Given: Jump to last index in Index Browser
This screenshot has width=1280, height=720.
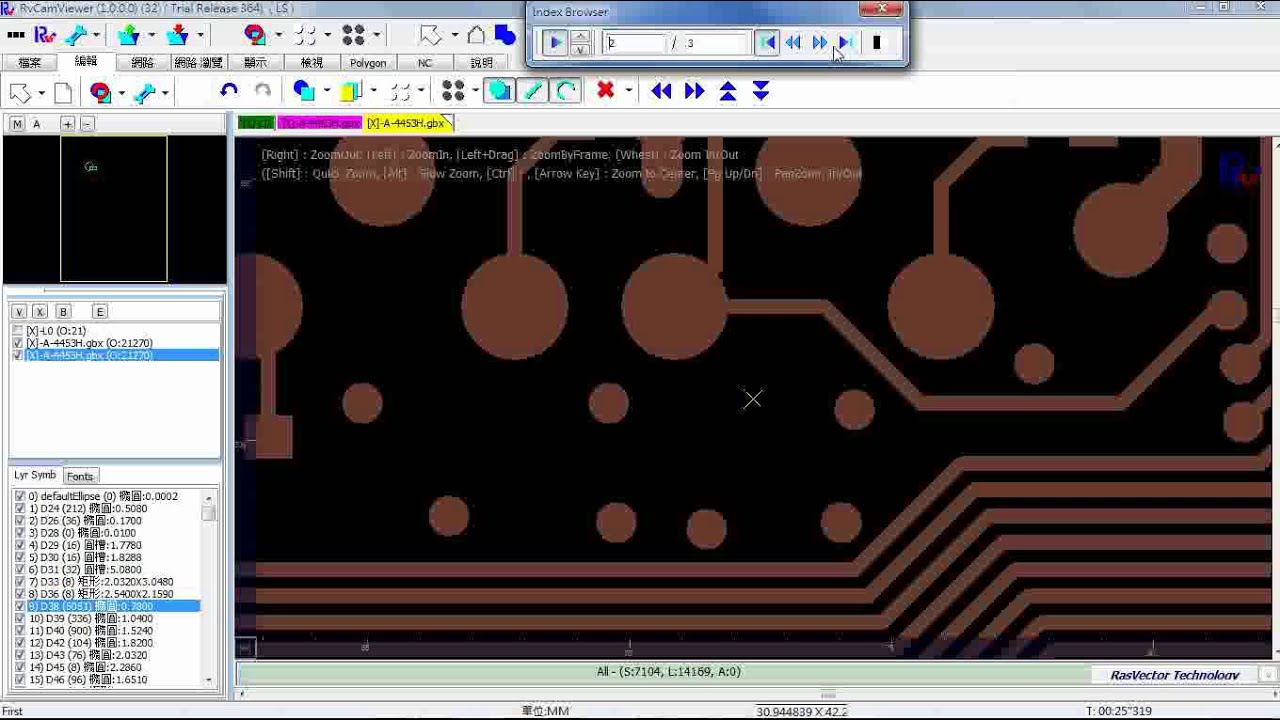Looking at the screenshot, I should point(845,43).
